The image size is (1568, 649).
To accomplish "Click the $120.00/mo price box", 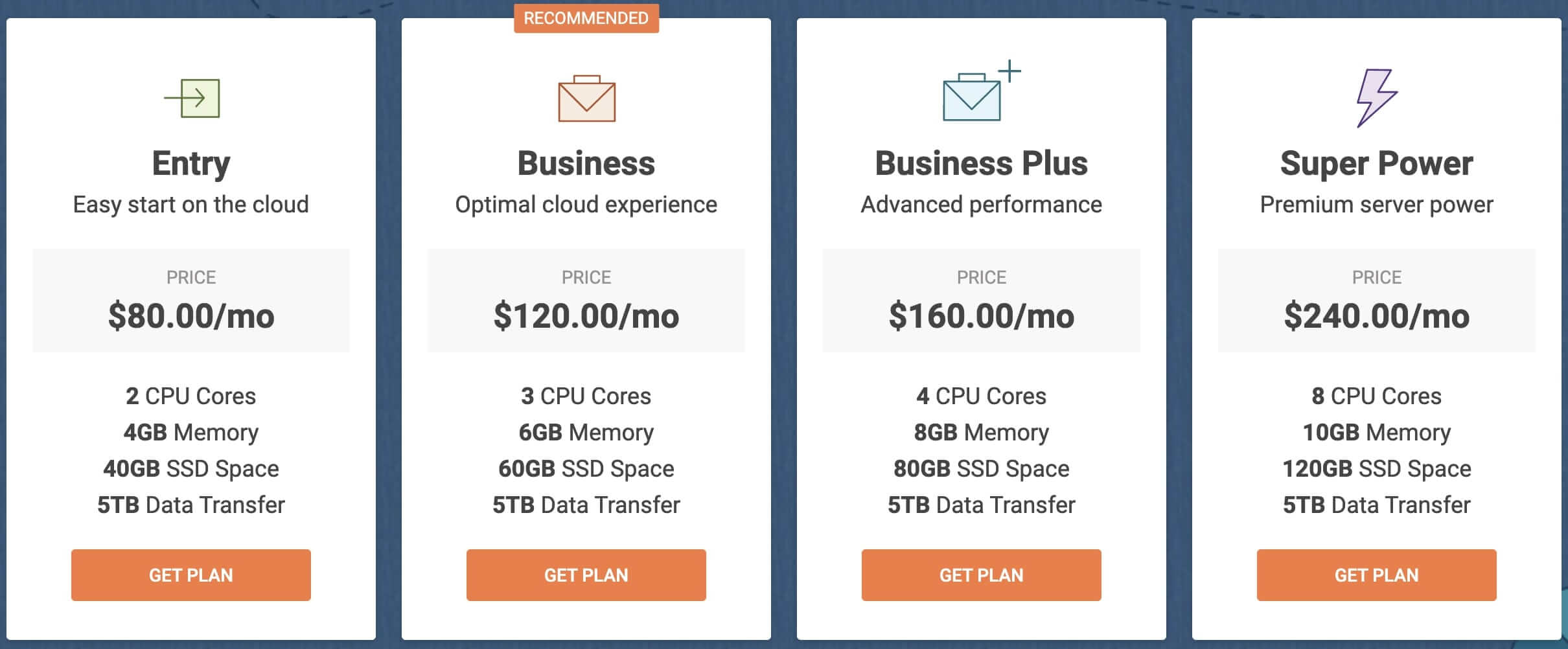I will pyautogui.click(x=586, y=301).
